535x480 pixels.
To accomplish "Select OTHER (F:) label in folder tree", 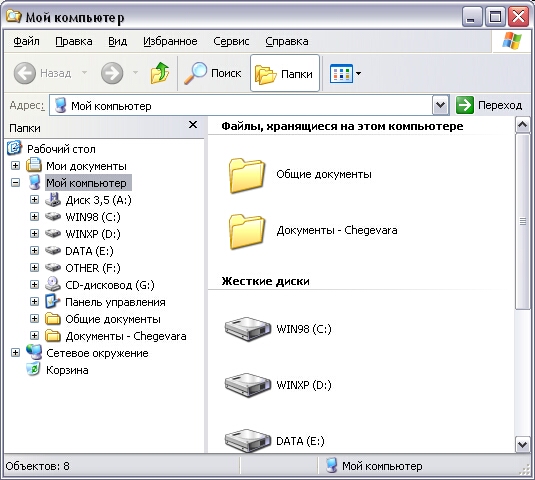I will [93, 268].
